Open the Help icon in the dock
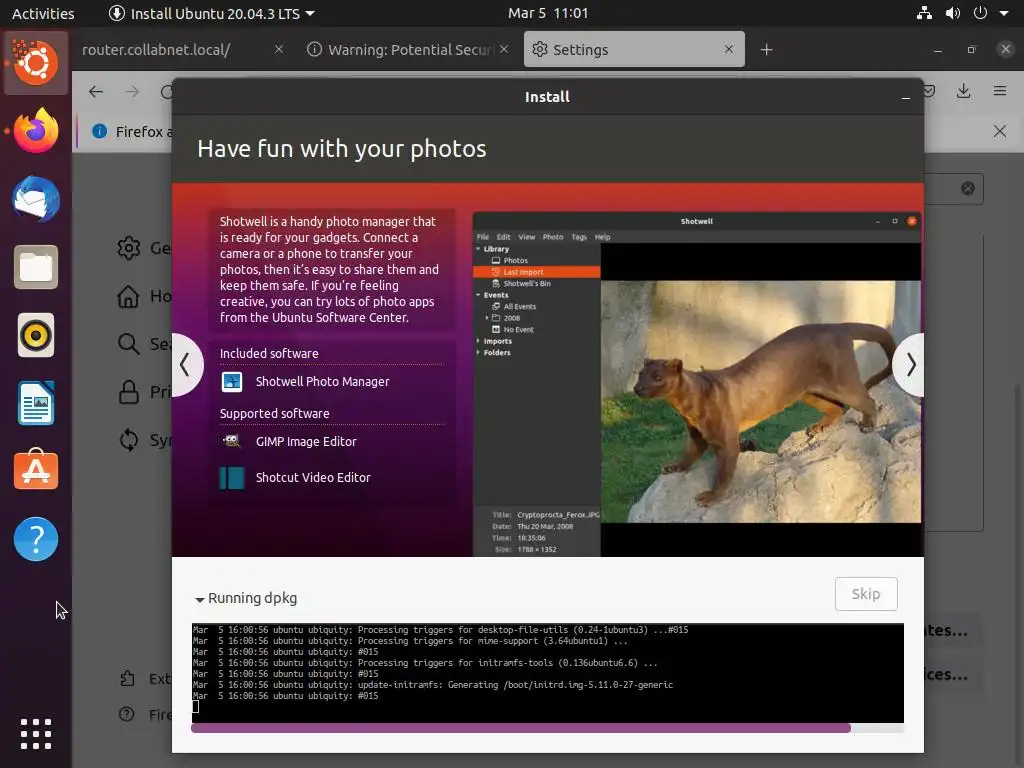 [36, 539]
